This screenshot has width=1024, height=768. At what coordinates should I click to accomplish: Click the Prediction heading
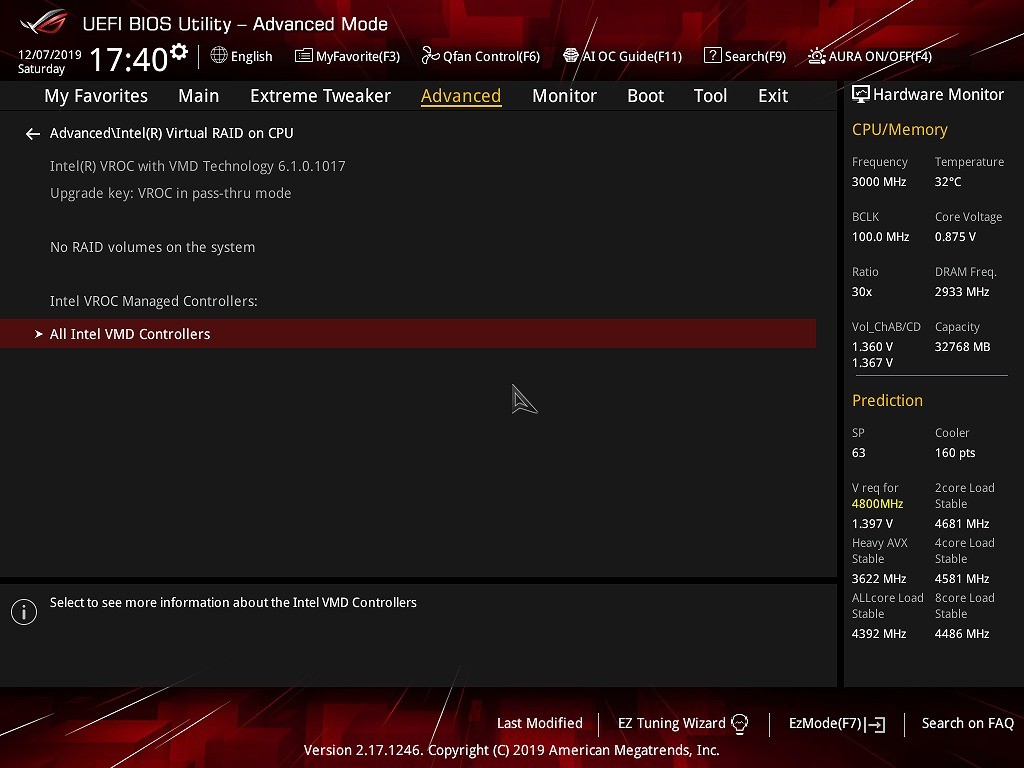click(887, 400)
